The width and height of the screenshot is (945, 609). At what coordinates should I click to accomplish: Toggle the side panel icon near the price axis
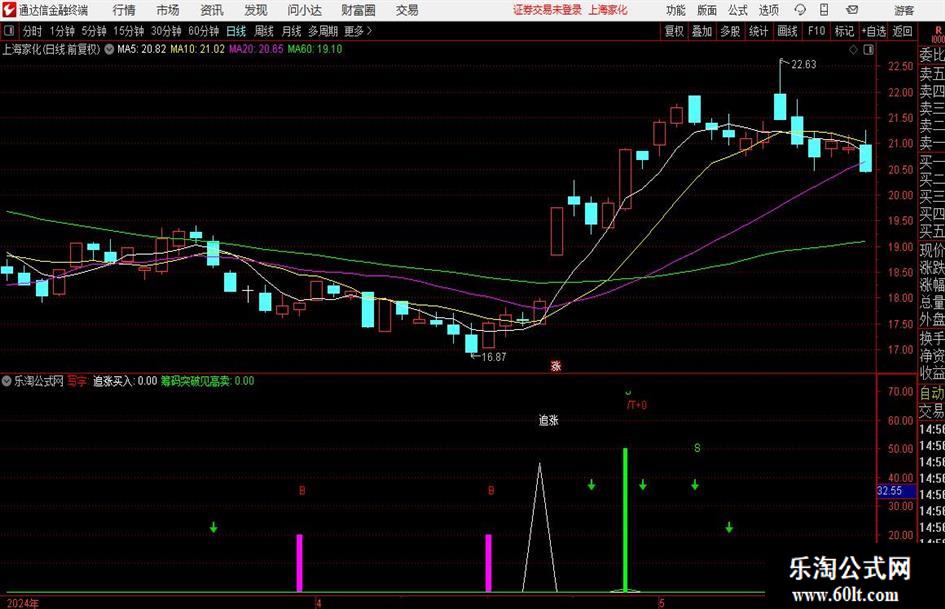[868, 50]
